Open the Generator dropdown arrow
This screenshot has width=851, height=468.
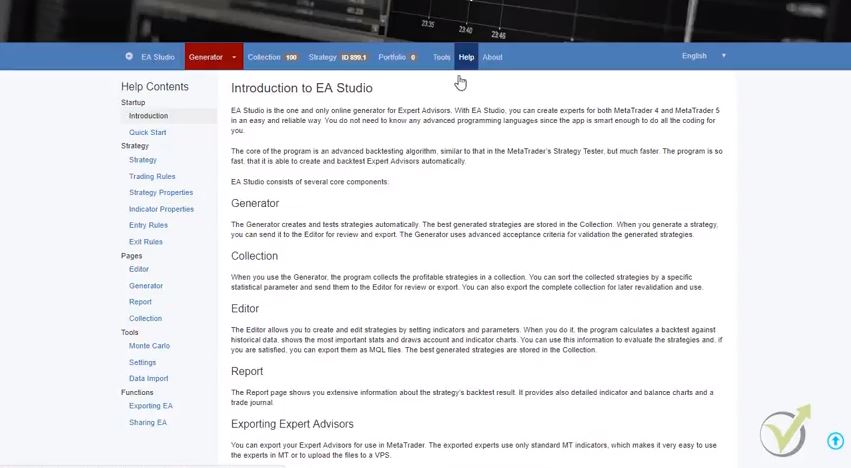(x=234, y=57)
